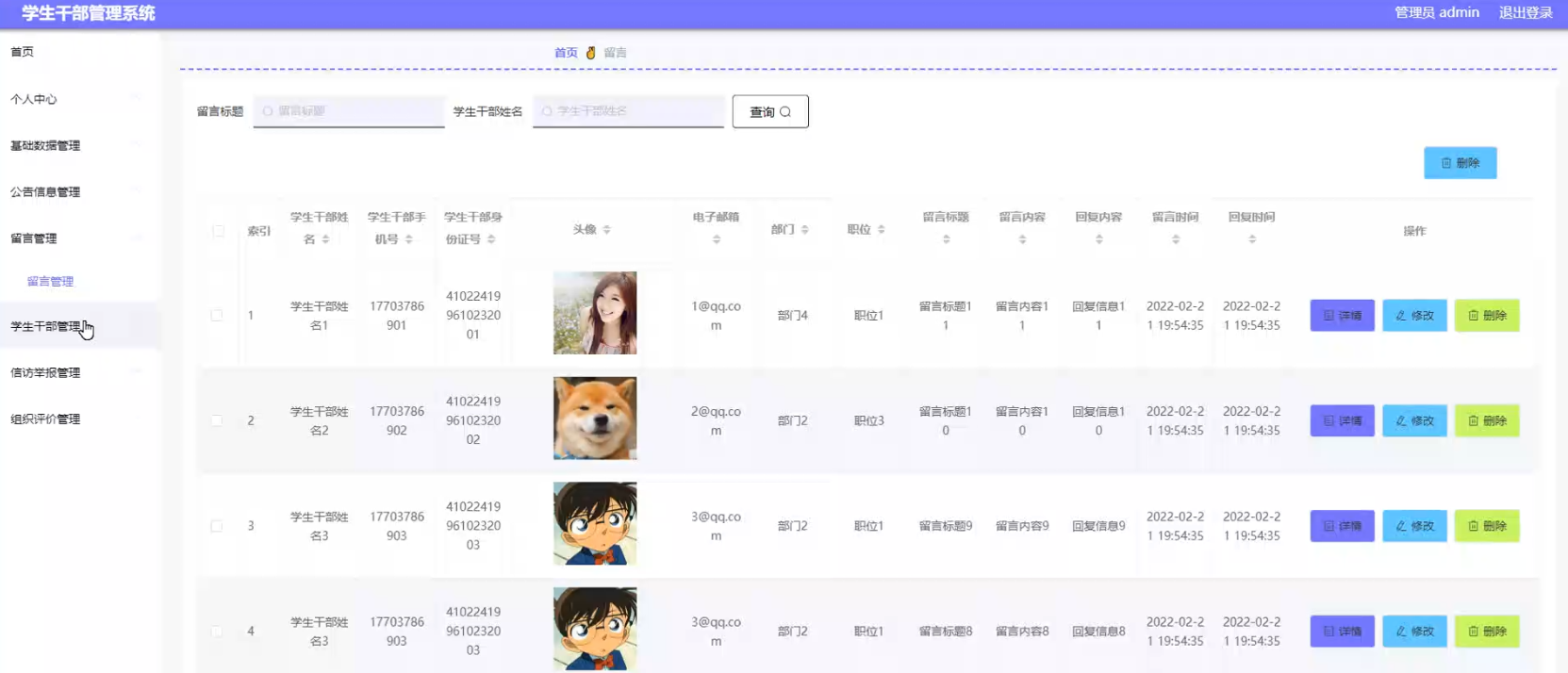
Task: Check the checkbox for row 1
Action: (217, 315)
